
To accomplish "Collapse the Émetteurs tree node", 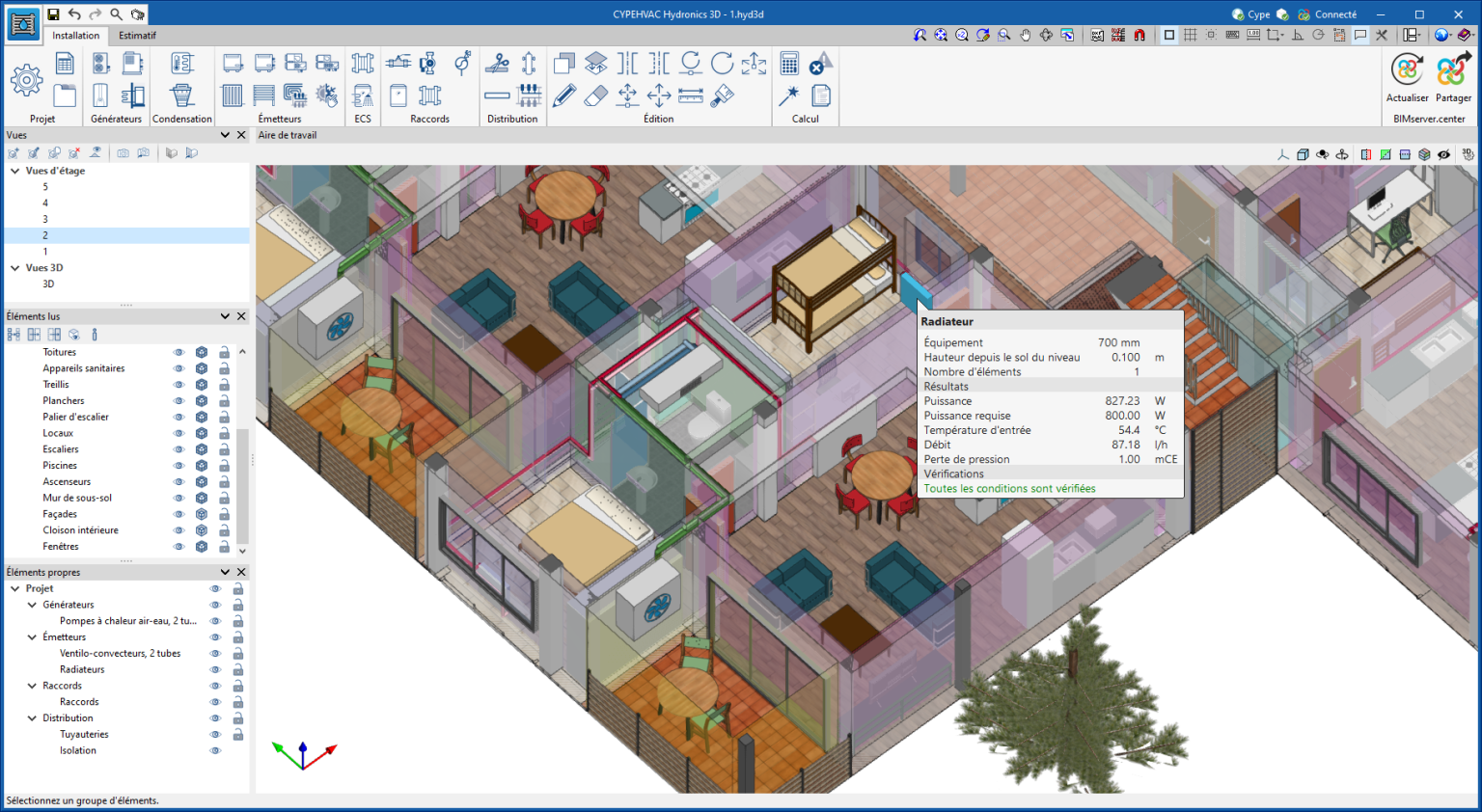I will click(32, 637).
